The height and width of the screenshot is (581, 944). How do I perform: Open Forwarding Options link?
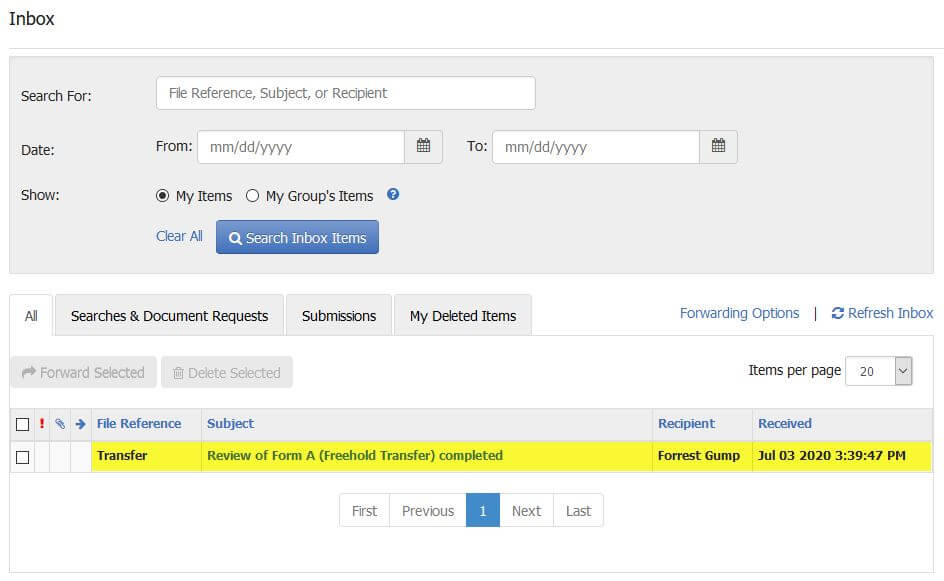coord(739,313)
